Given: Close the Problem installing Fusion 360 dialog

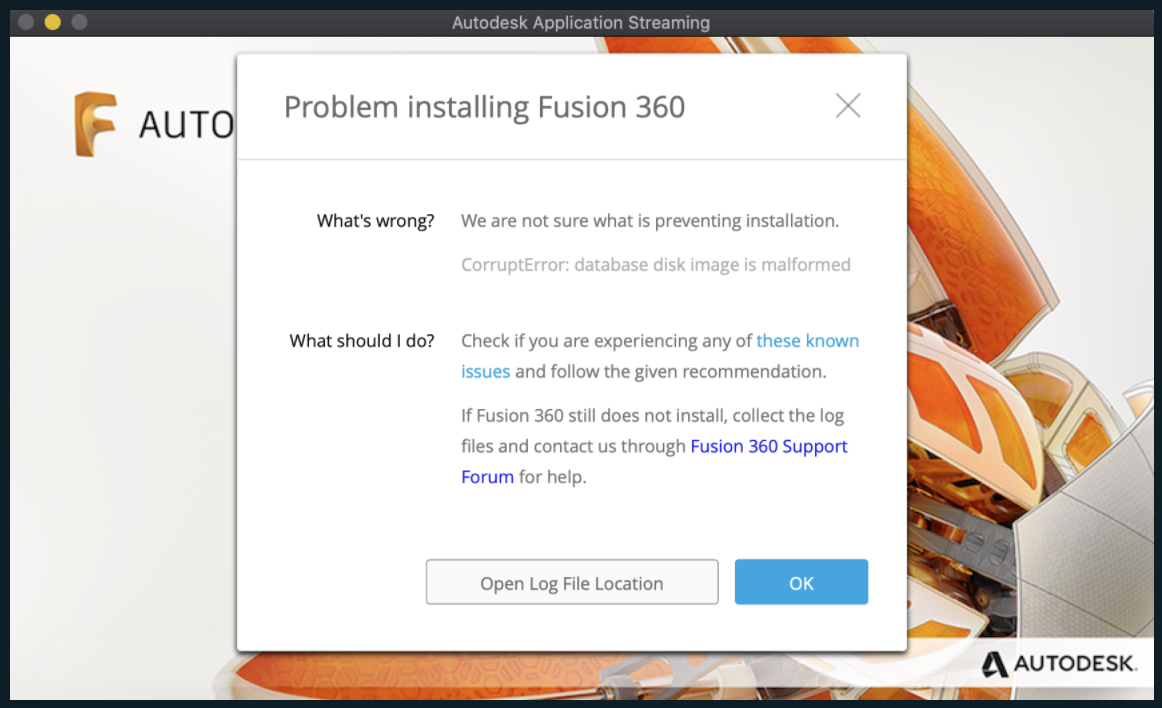Looking at the screenshot, I should (848, 106).
